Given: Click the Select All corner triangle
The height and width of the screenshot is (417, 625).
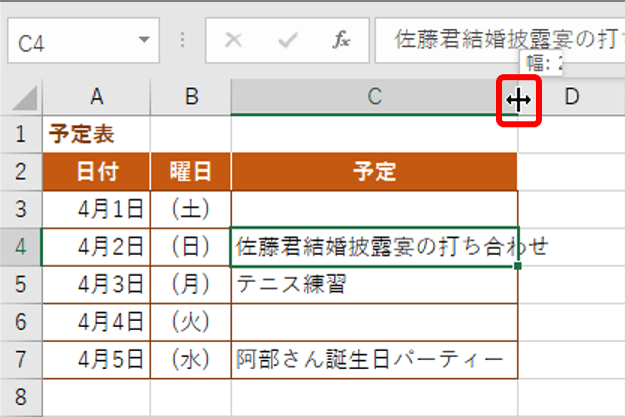Looking at the screenshot, I should click(24, 98).
